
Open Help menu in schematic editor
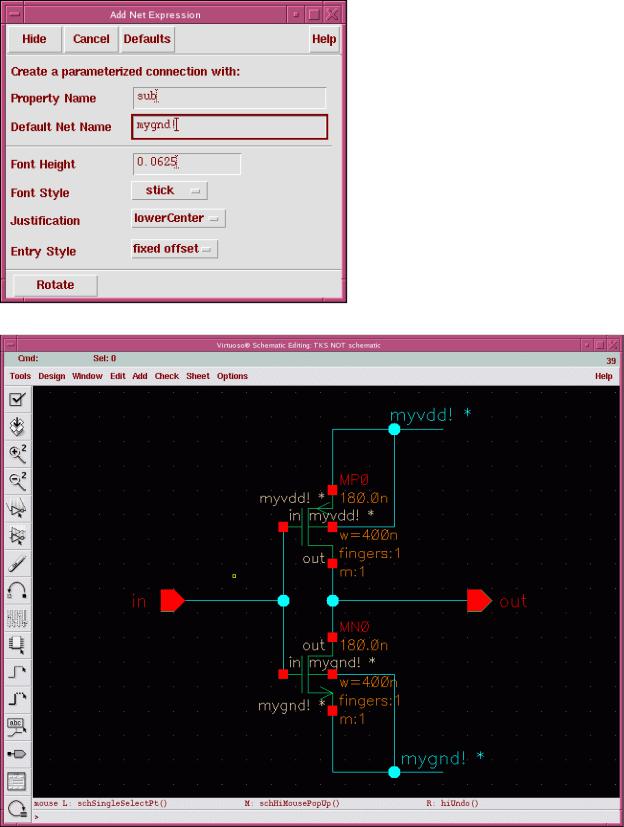603,376
